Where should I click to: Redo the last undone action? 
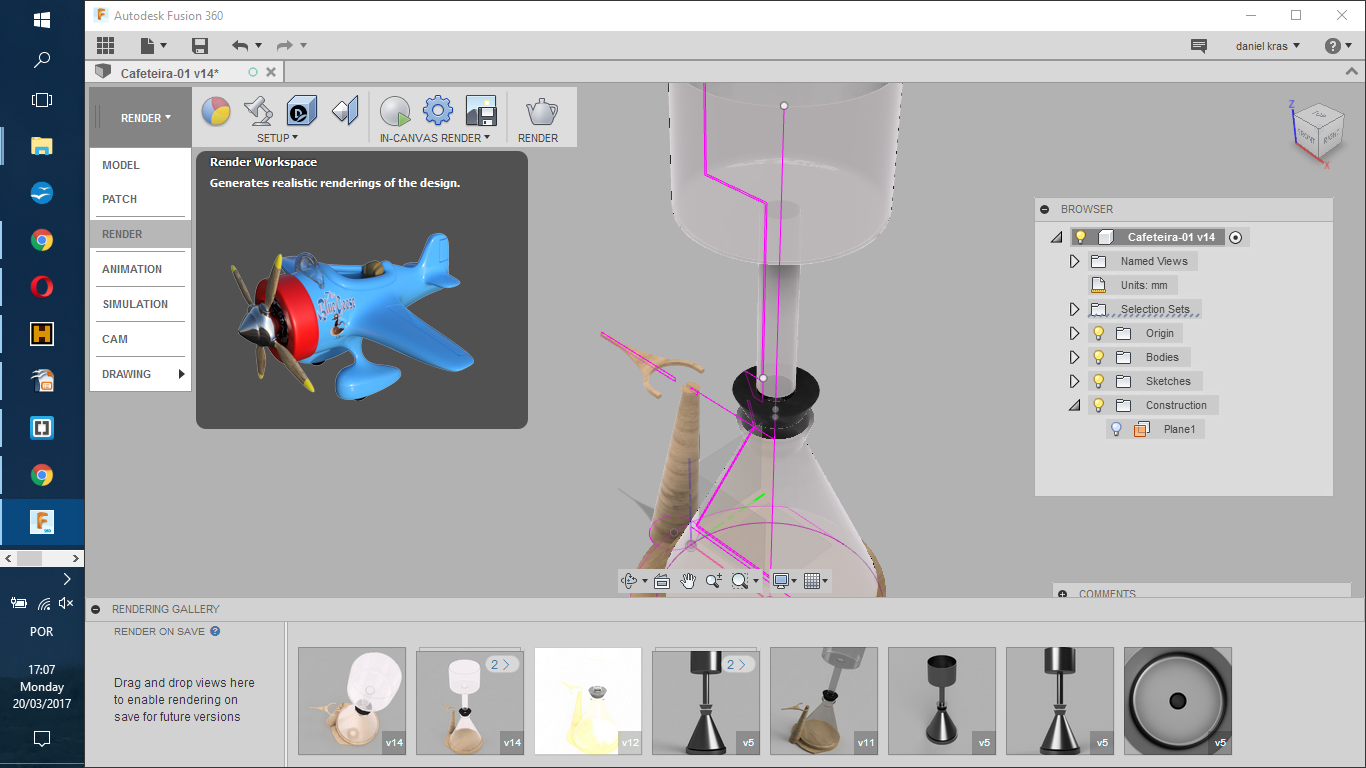(284, 45)
